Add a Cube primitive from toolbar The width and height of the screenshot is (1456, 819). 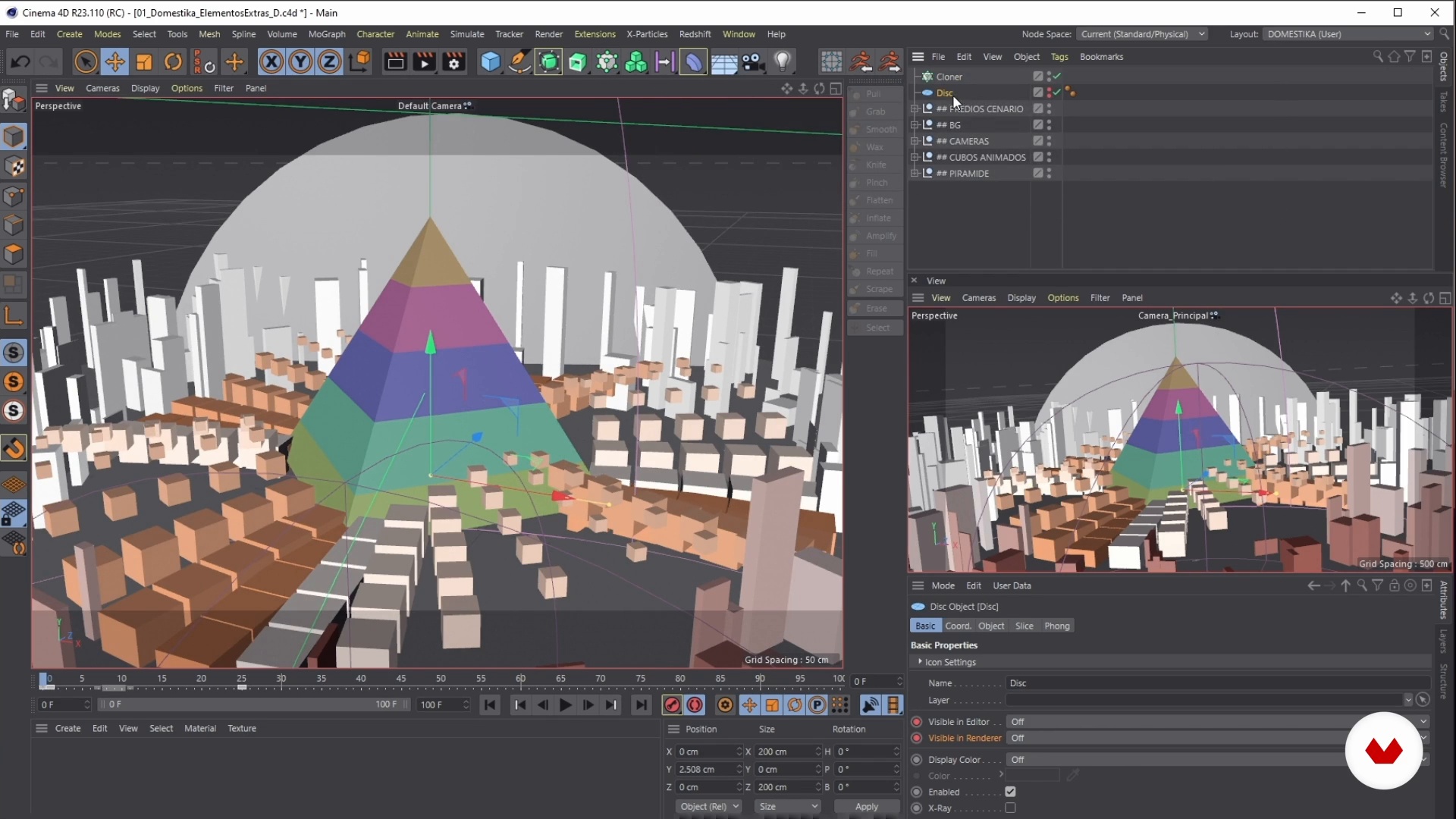[491, 61]
